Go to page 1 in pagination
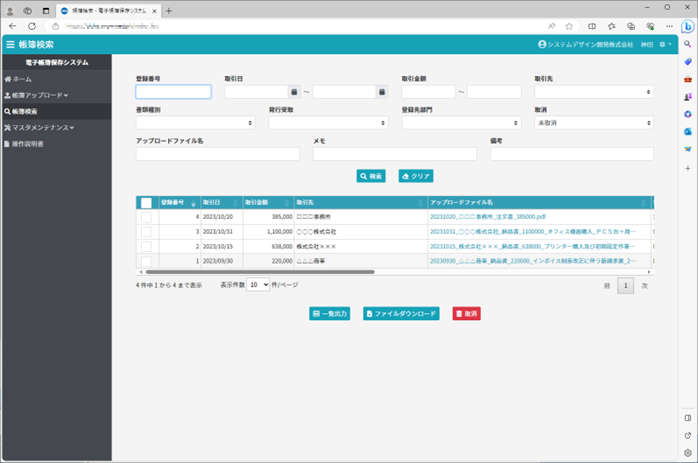Image resolution: width=698 pixels, height=463 pixels. point(625,286)
